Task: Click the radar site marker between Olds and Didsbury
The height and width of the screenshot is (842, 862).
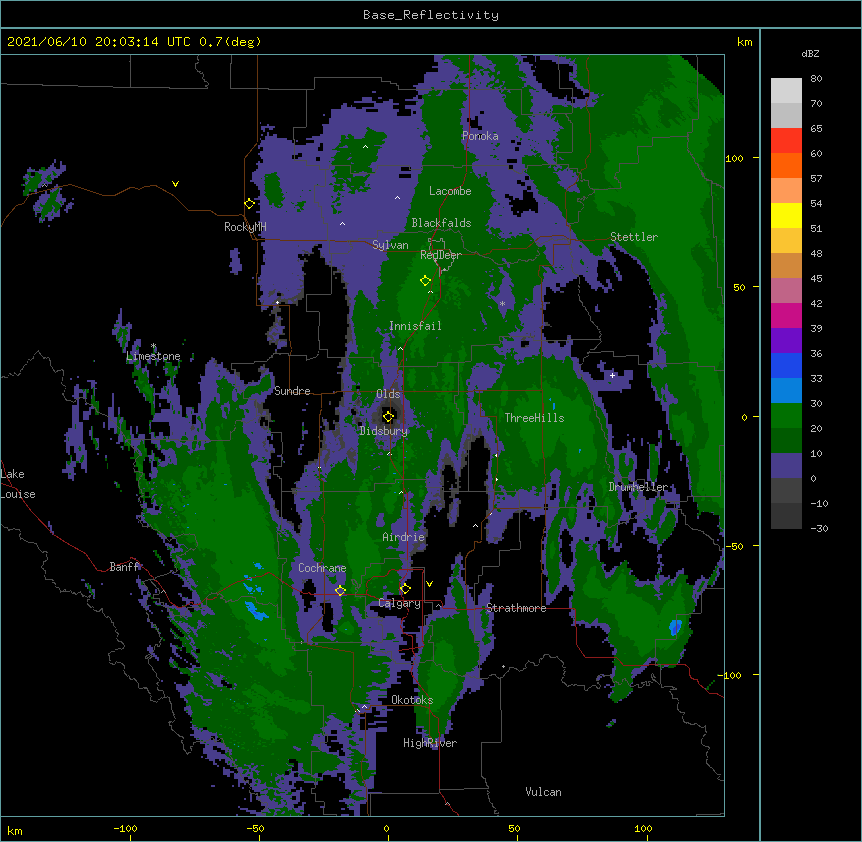Action: coord(388,416)
